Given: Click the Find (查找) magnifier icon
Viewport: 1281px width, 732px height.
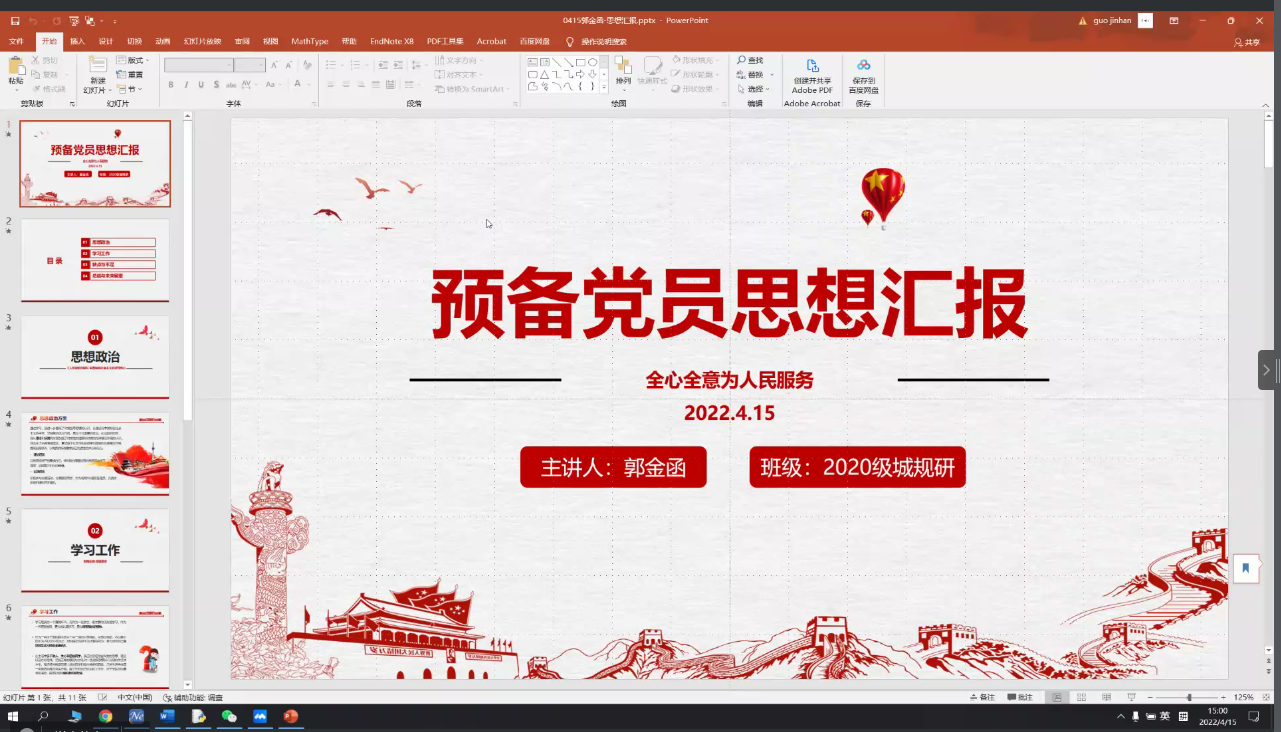Looking at the screenshot, I should pyautogui.click(x=742, y=61).
